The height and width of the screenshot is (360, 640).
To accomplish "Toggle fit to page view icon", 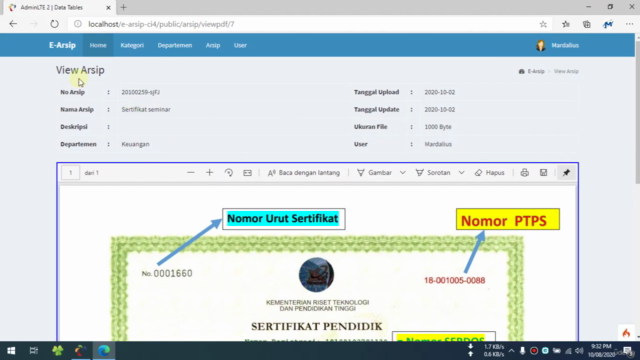I will pos(247,173).
